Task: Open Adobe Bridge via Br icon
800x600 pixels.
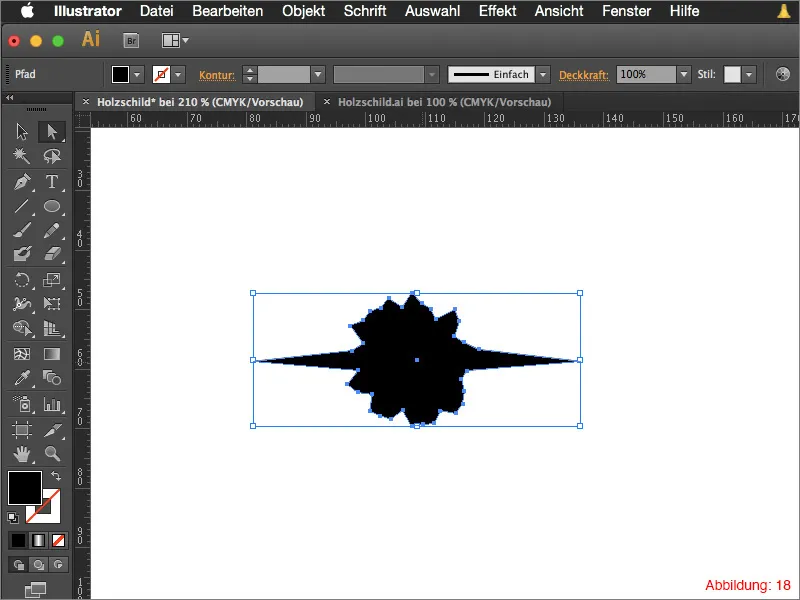Action: [131, 40]
